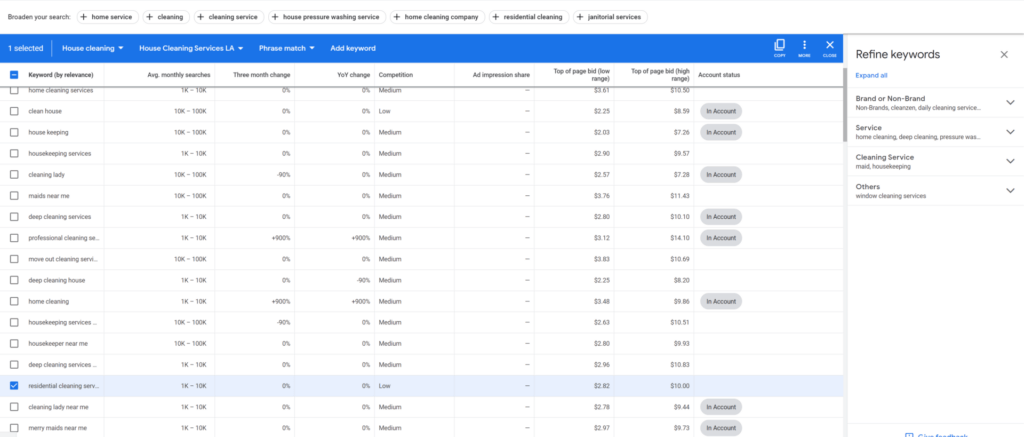
Task: Check the 'house keeping' row checkbox
Action: tap(14, 132)
